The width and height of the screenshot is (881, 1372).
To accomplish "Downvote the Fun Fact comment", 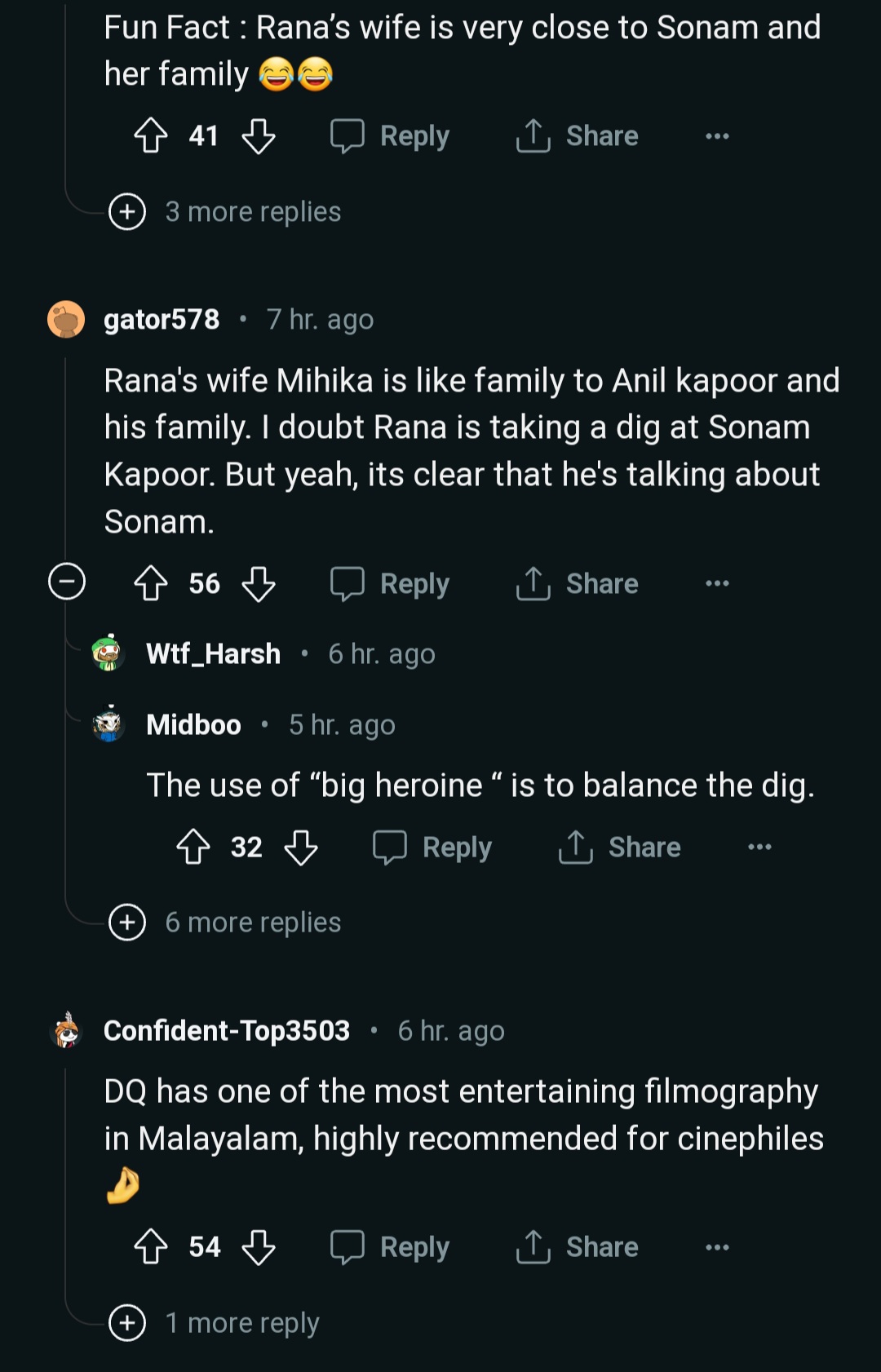I will click(x=259, y=136).
